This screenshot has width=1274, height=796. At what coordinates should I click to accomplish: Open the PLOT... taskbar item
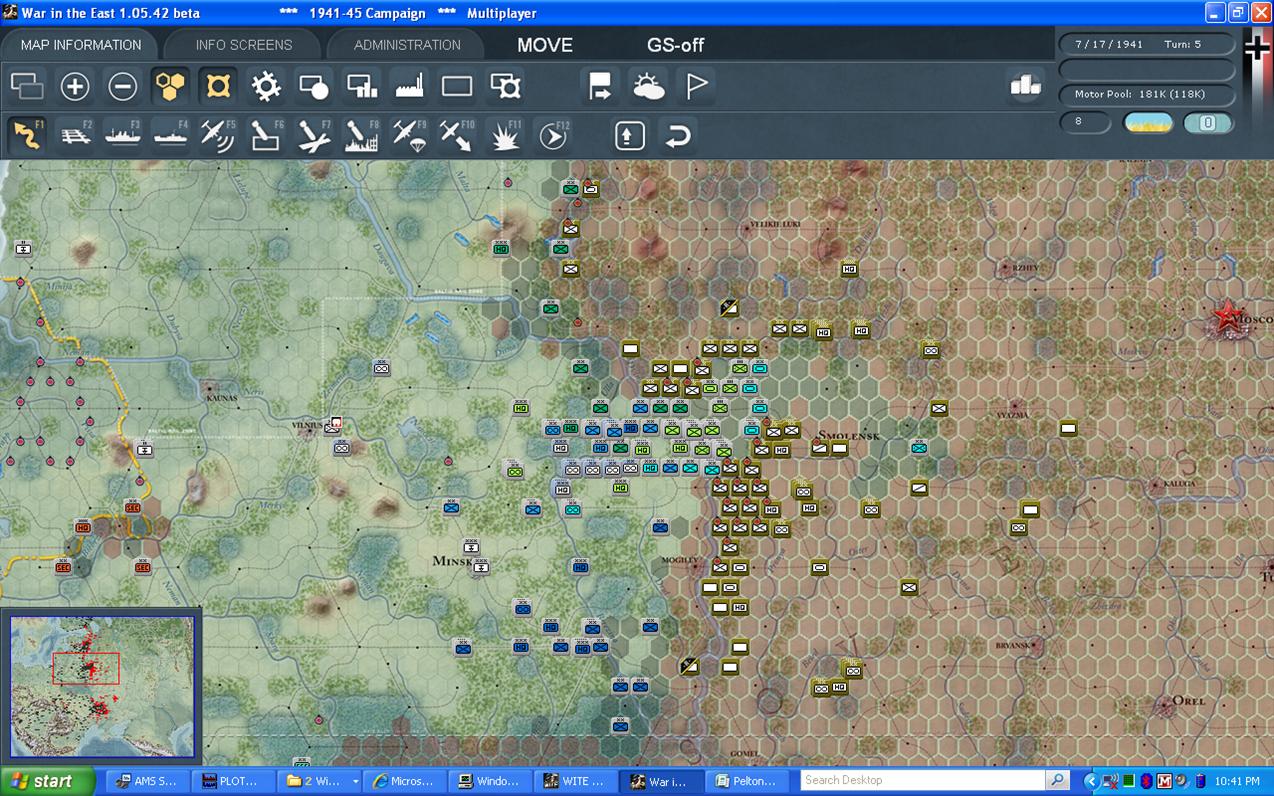(x=235, y=781)
